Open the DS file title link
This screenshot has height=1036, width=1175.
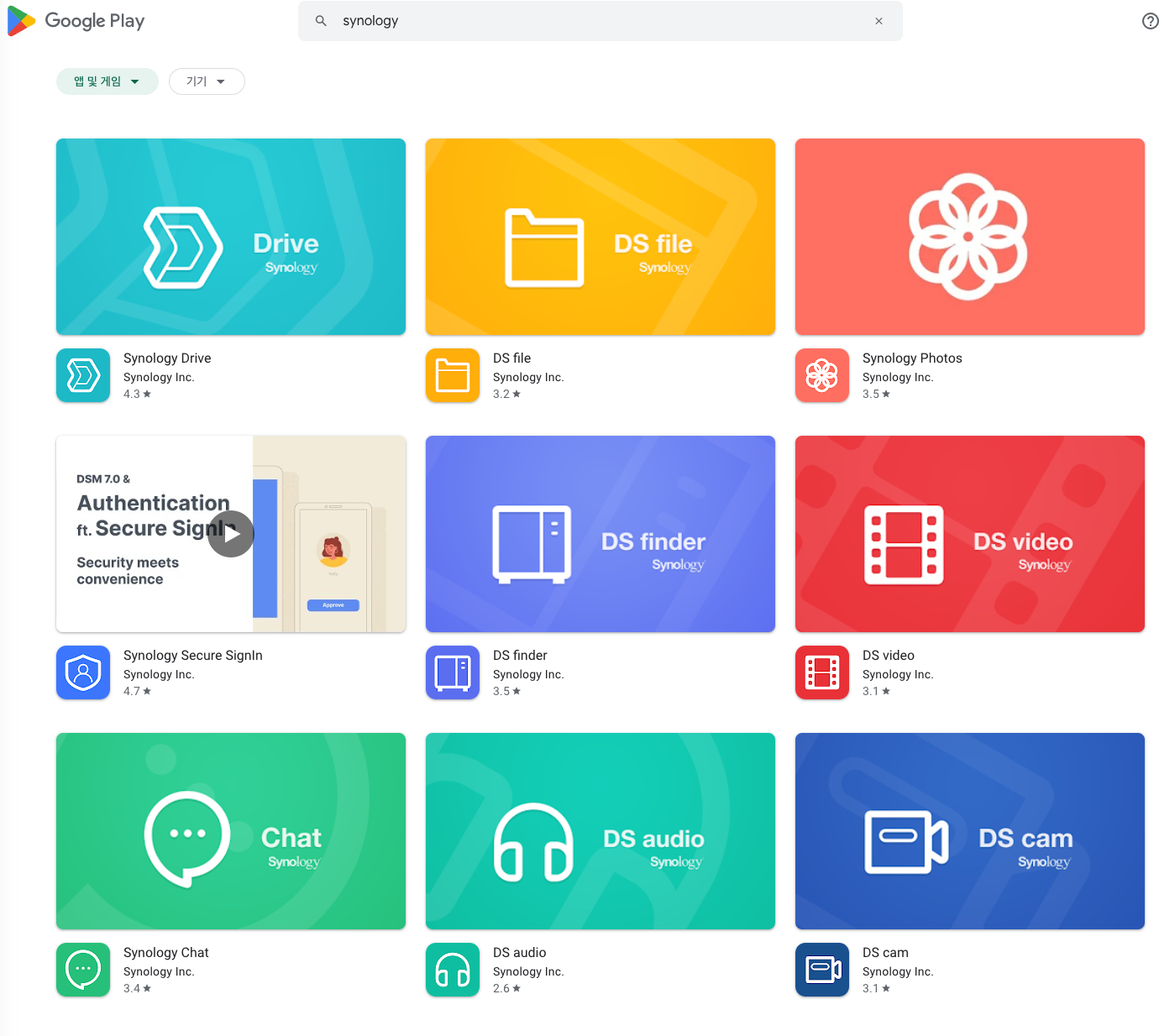511,358
